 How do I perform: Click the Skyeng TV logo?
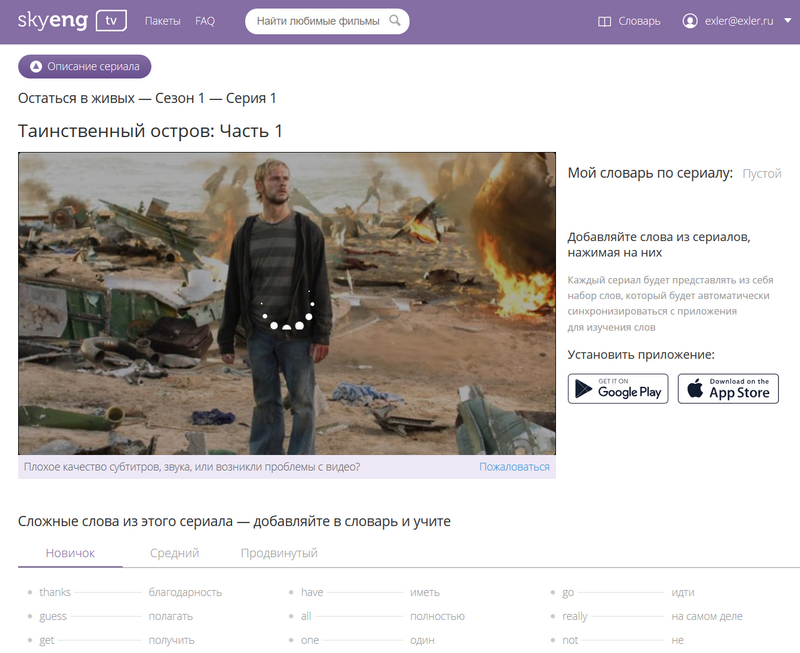point(71,21)
